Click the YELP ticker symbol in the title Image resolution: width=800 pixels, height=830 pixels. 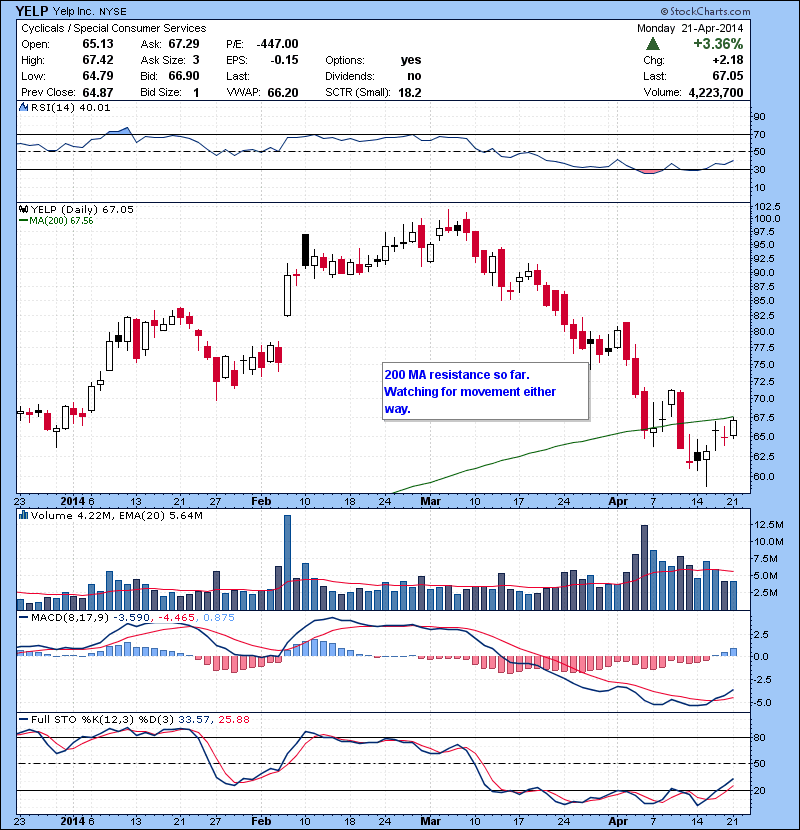[32, 11]
